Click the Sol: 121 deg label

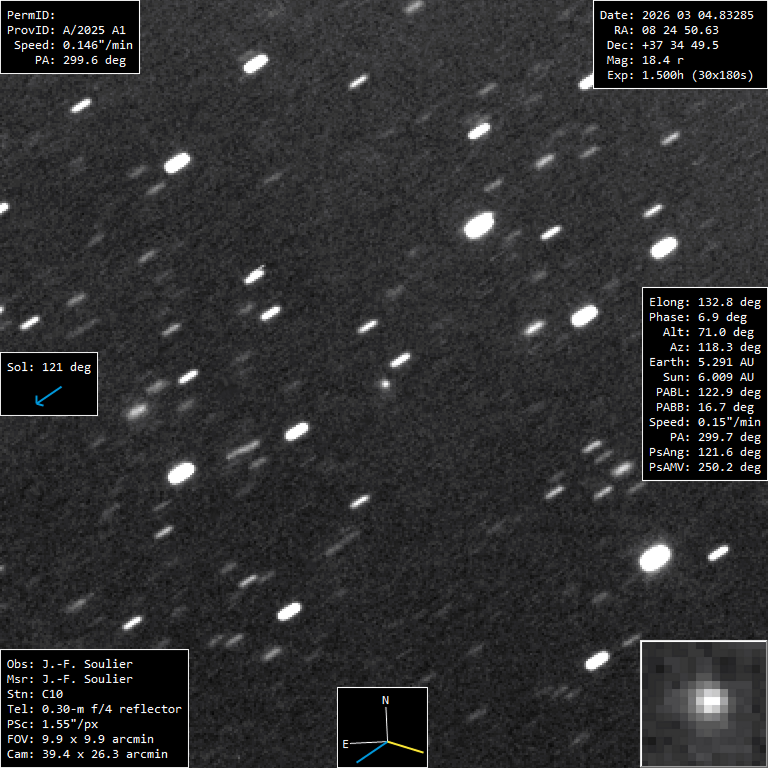click(x=48, y=367)
